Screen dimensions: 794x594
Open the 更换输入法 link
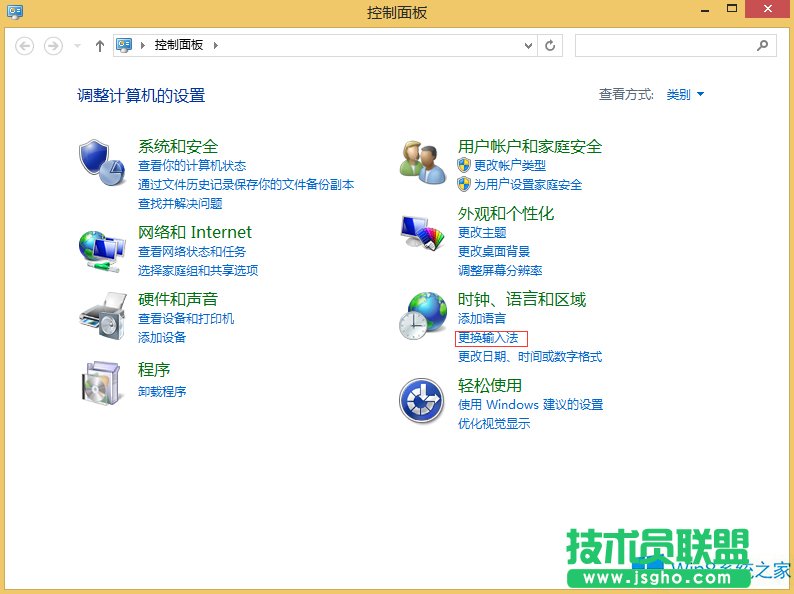click(x=488, y=338)
